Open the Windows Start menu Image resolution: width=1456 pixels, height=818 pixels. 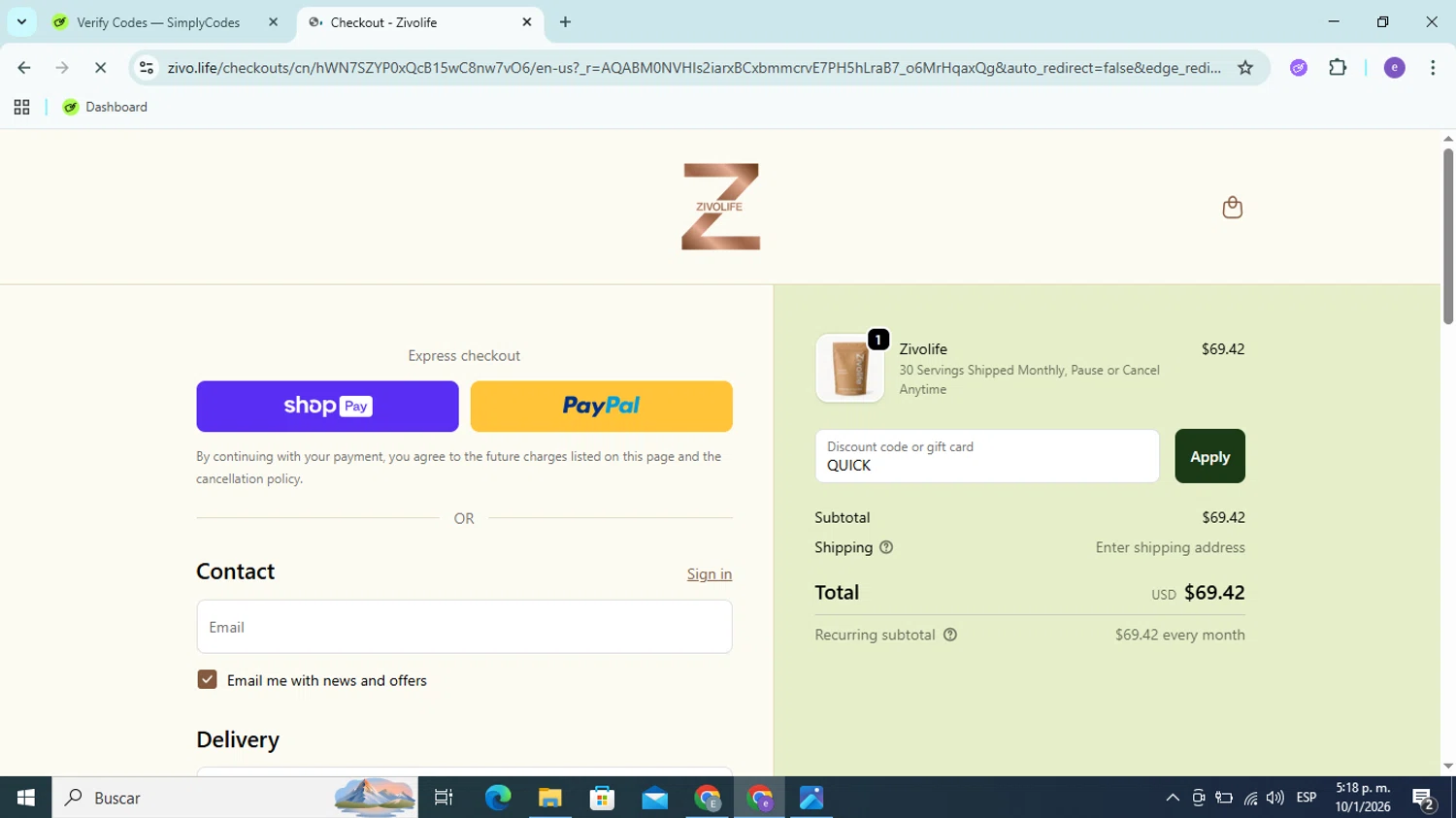click(25, 798)
